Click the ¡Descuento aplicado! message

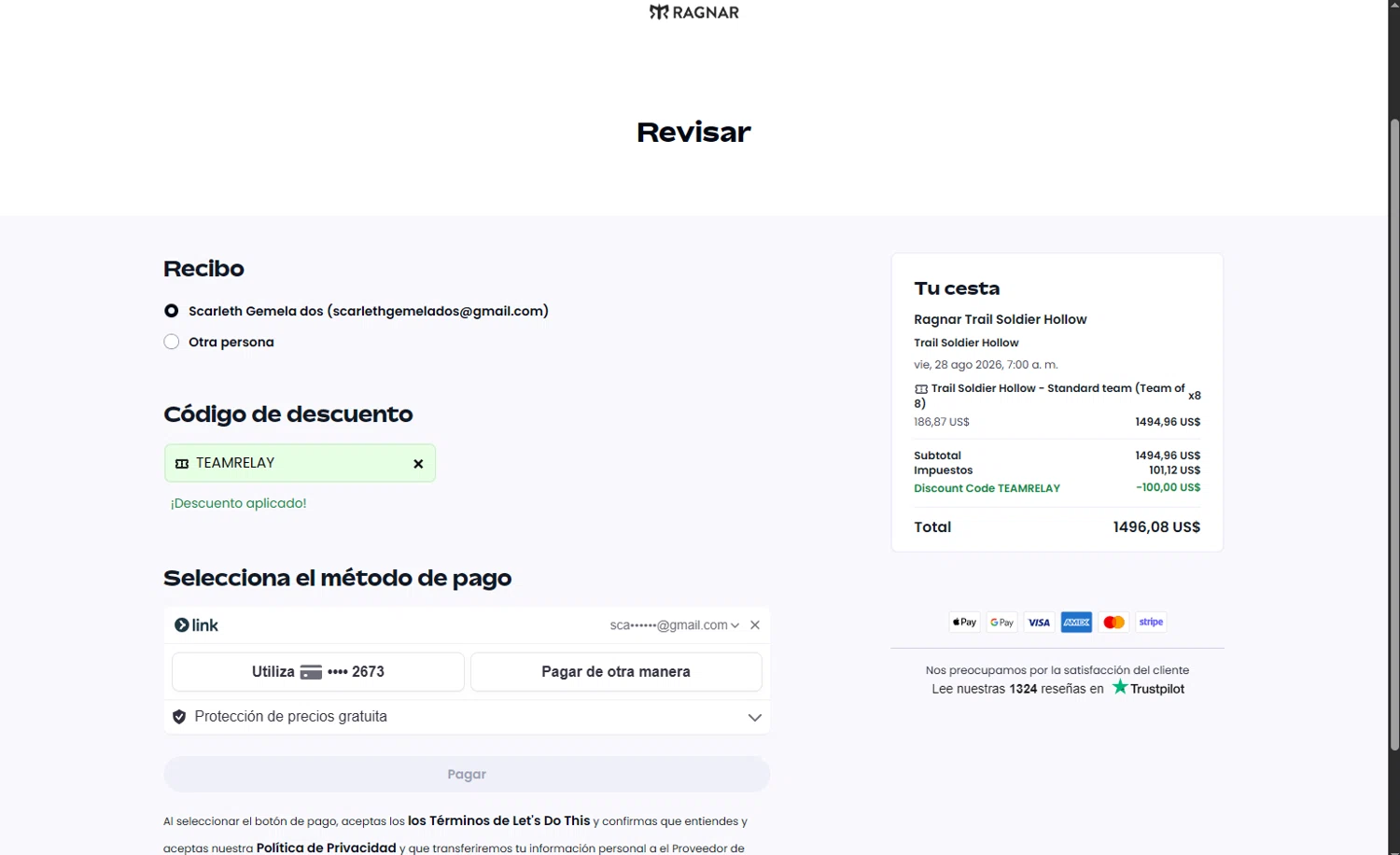[x=238, y=503]
